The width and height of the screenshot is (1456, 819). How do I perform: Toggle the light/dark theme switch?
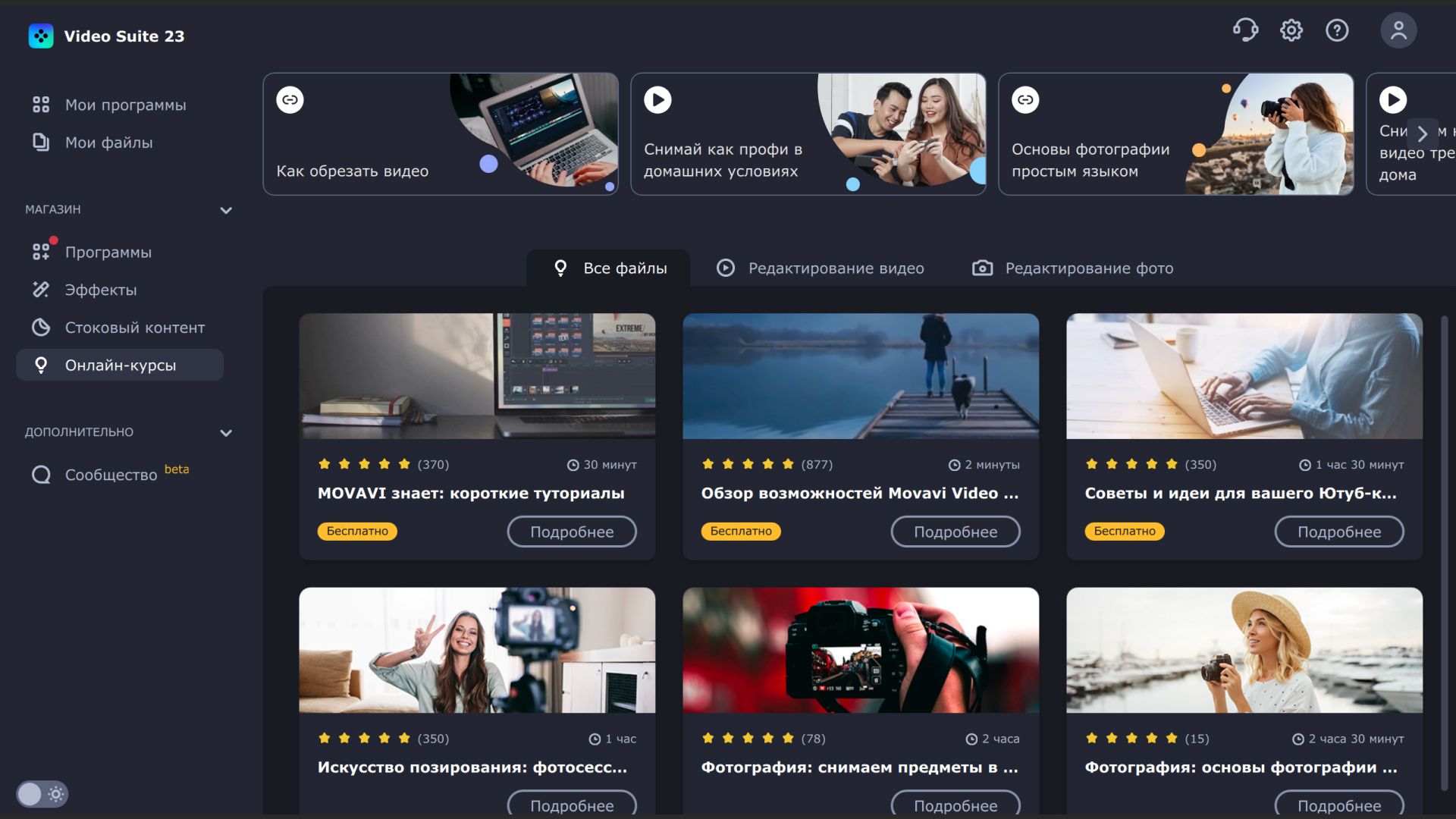(42, 794)
